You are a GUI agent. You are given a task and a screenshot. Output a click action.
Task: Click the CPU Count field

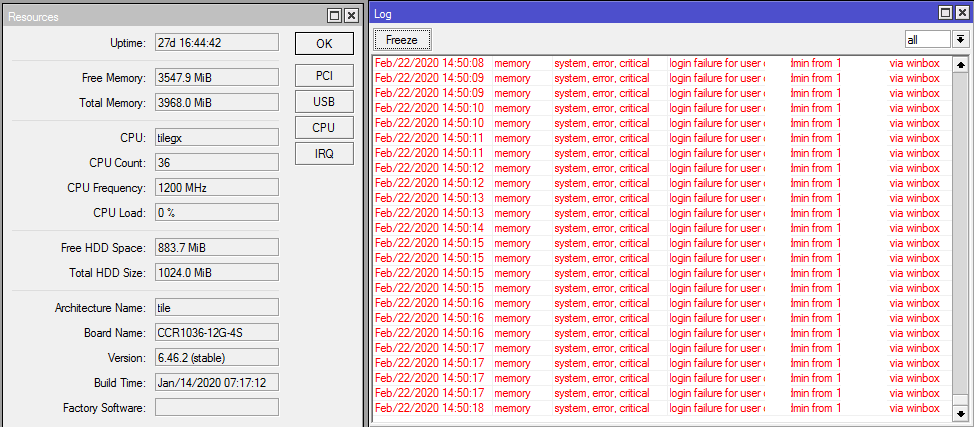click(217, 162)
